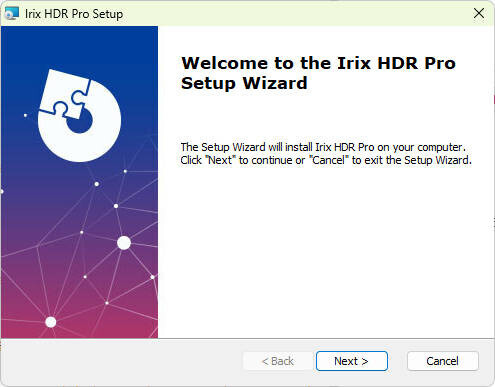The height and width of the screenshot is (387, 495).
Task: Click the words Setup Wizard in heading
Action: [x=244, y=83]
